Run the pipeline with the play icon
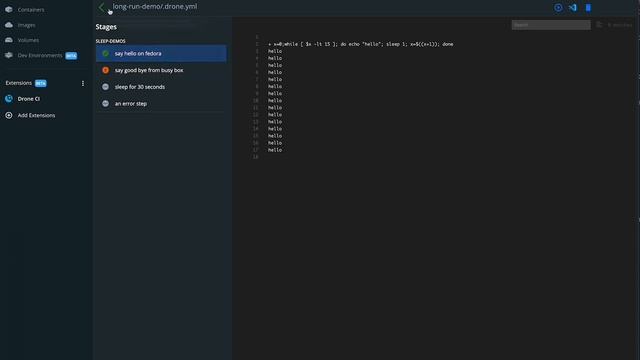 point(558,8)
